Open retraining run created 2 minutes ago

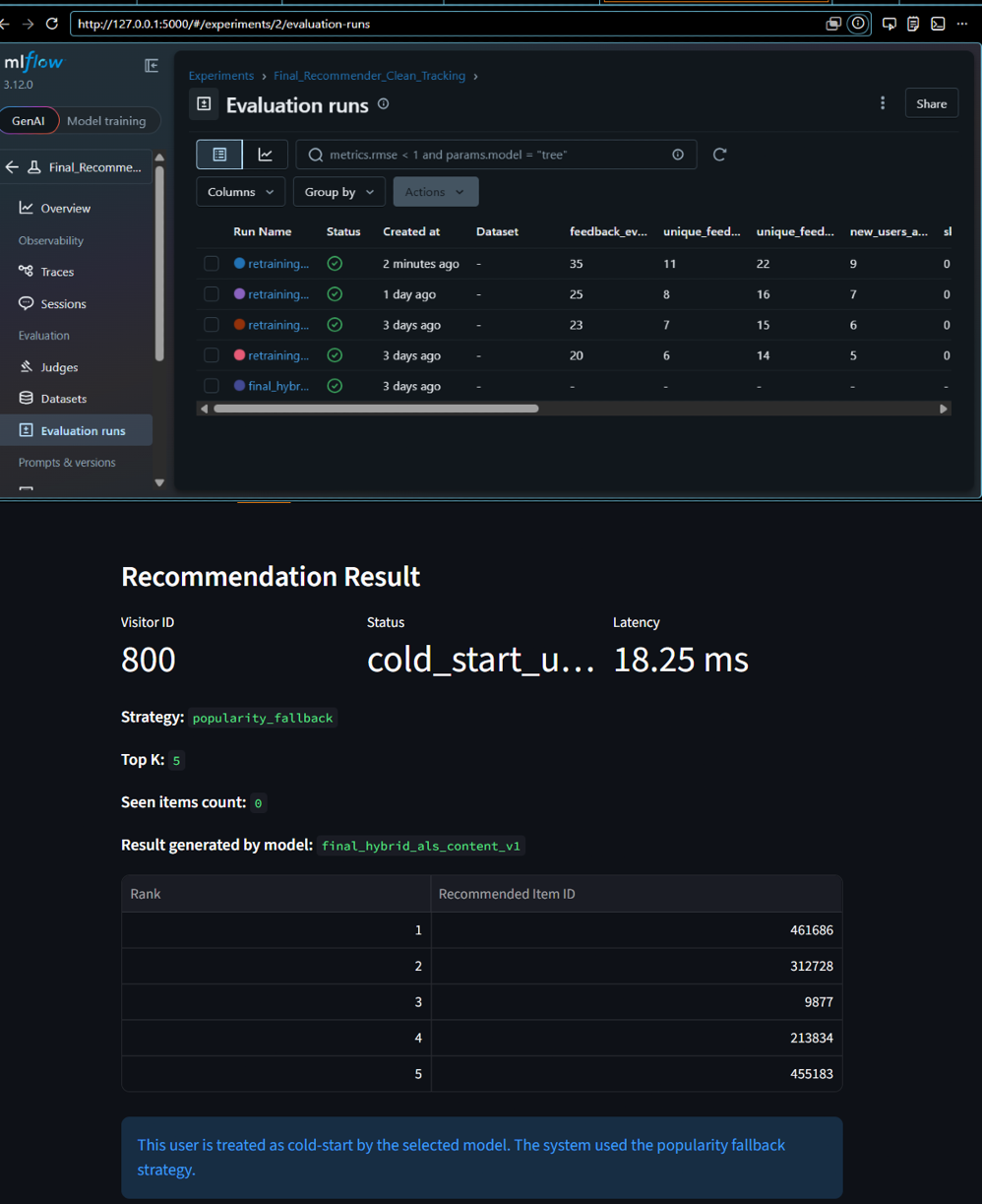(x=278, y=264)
